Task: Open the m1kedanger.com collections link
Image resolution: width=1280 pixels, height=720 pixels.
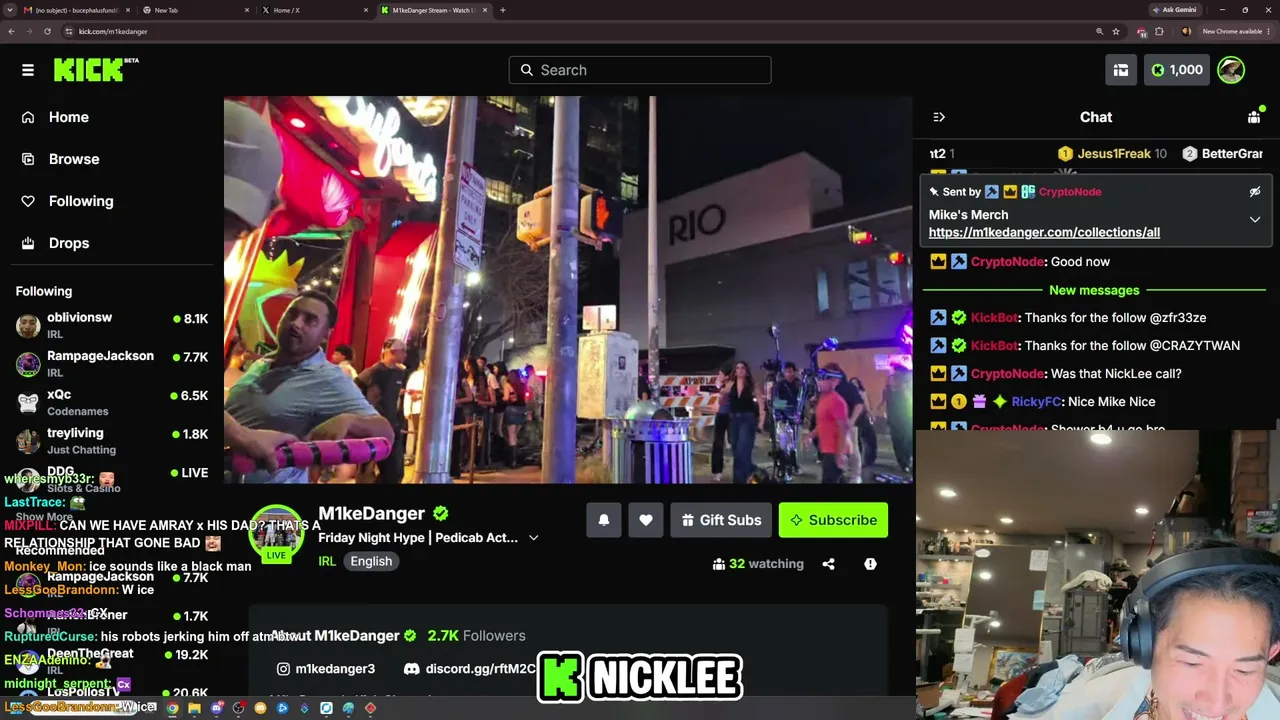Action: pos(1044,232)
